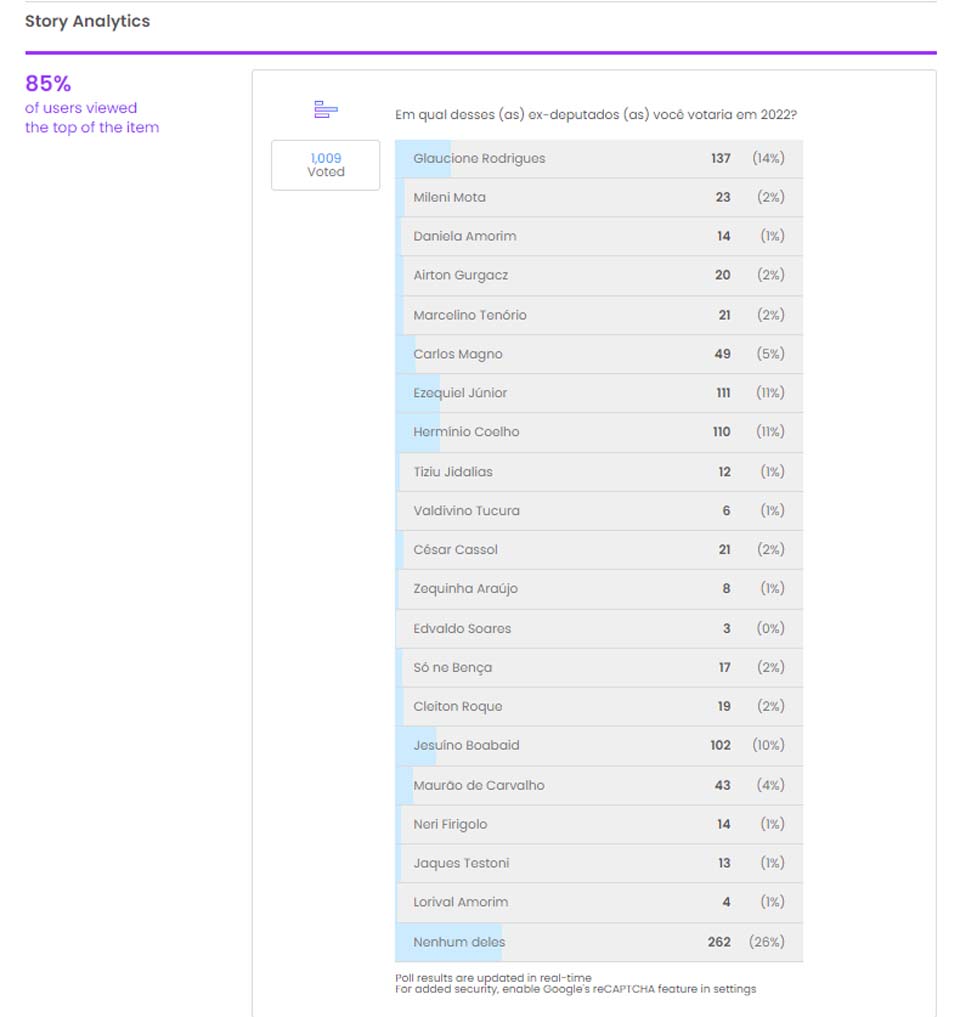Click the Herminio Coelho result row
The image size is (960, 1017).
click(x=598, y=432)
